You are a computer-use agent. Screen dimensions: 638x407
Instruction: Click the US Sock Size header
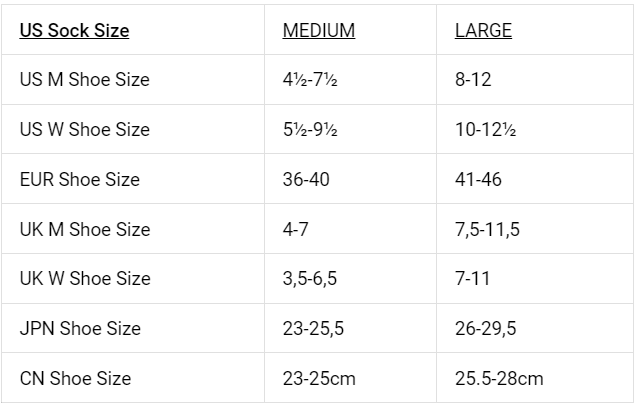[74, 30]
